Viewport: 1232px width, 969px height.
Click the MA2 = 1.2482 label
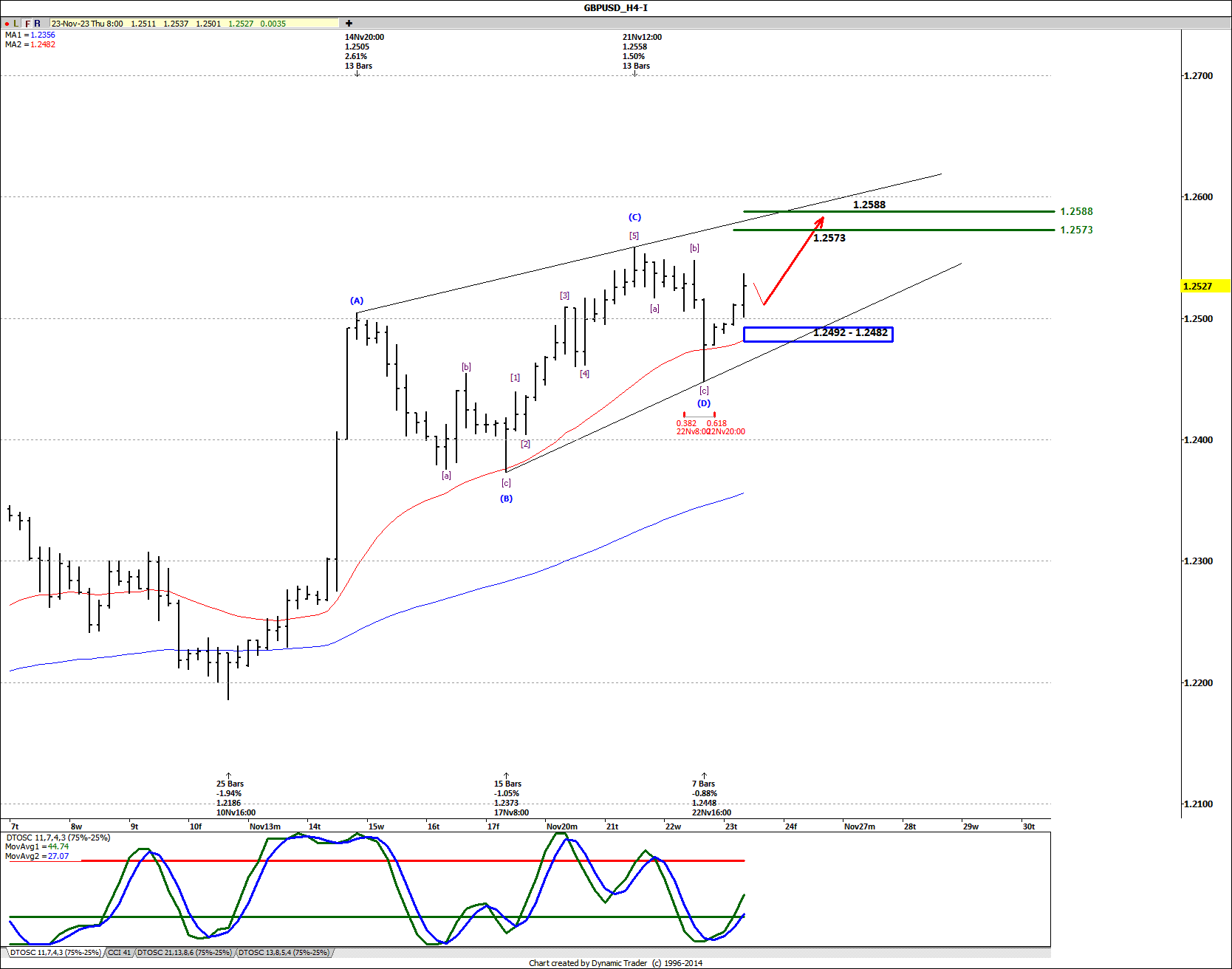click(30, 44)
